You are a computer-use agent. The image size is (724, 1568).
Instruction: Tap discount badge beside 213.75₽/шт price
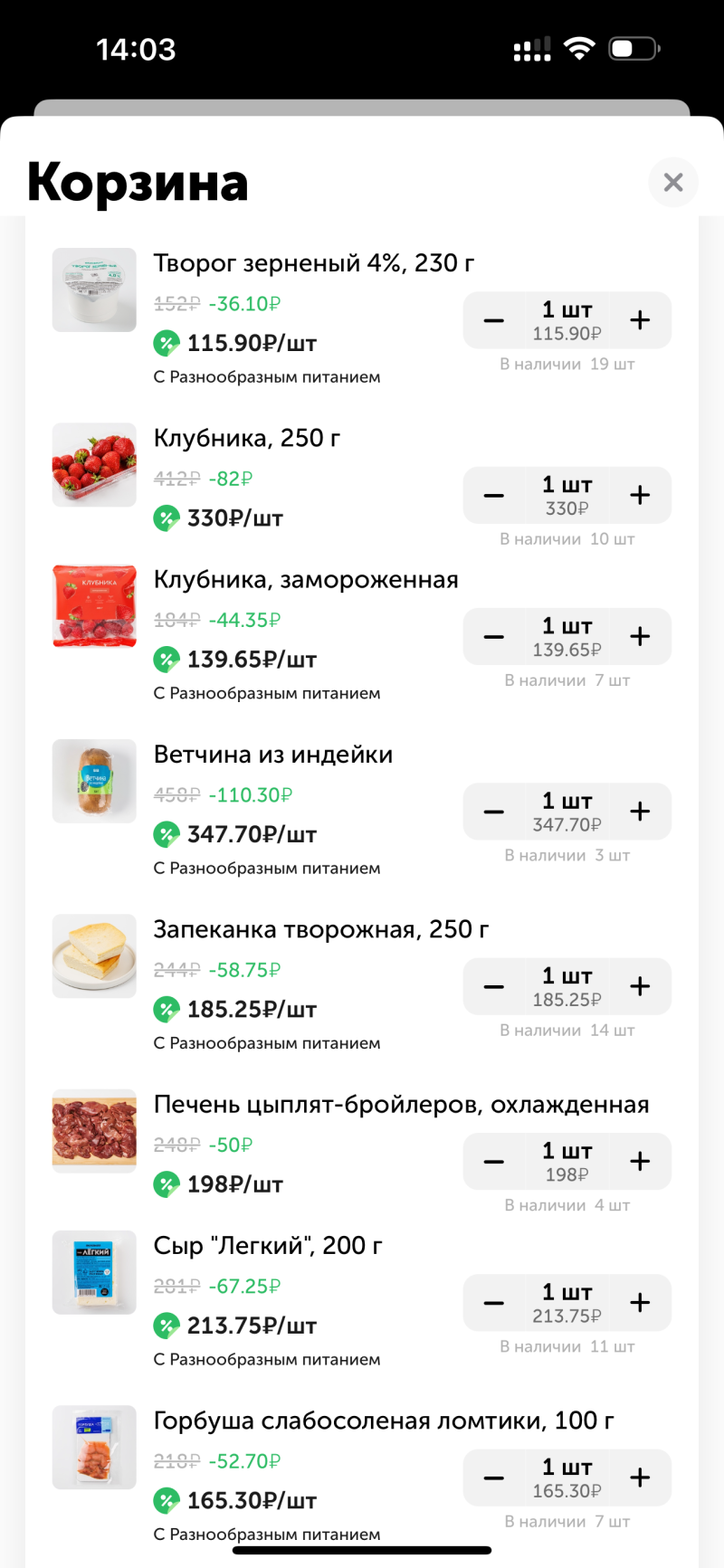[167, 1326]
